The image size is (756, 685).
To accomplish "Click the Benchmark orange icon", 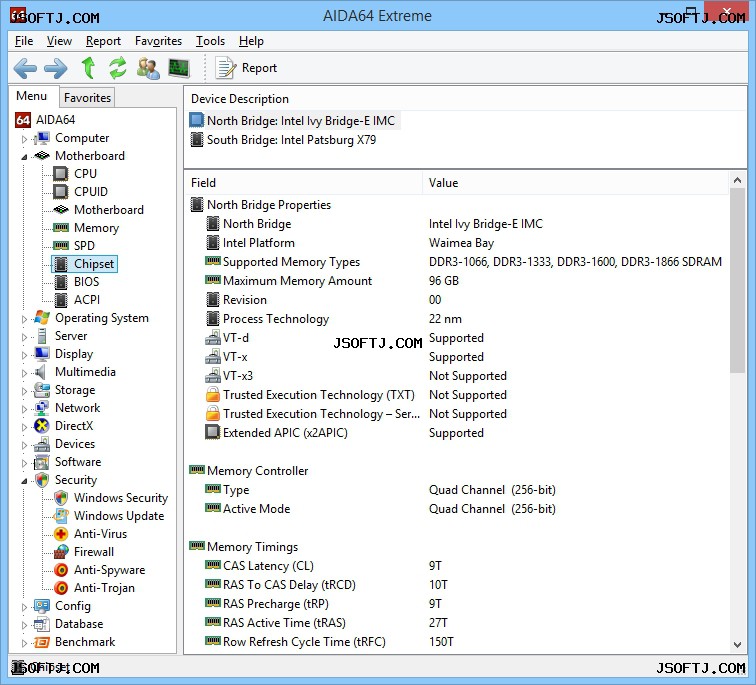I will coord(42,642).
